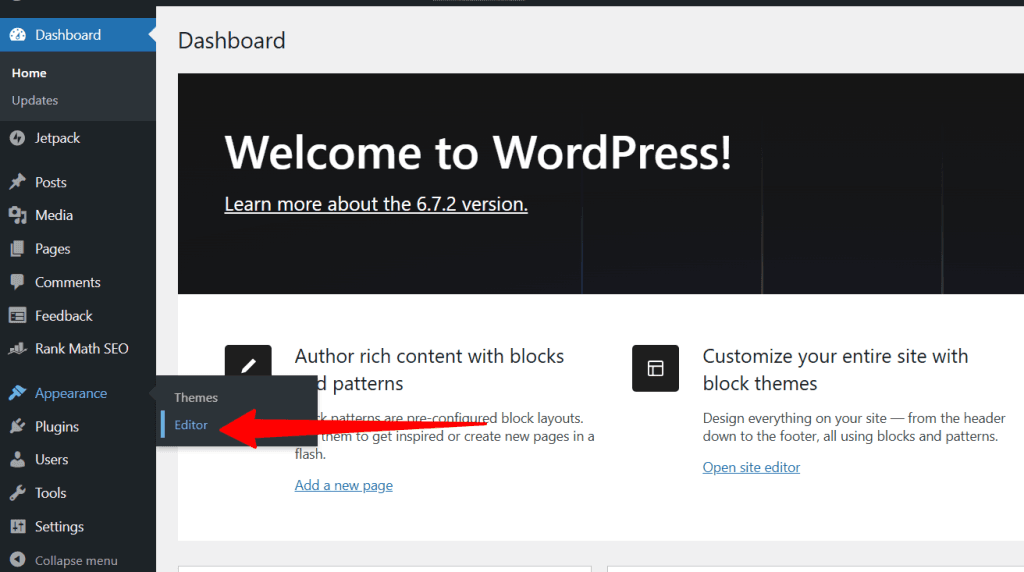Image resolution: width=1024 pixels, height=572 pixels.
Task: Click the block themes layout icon
Action: point(655,368)
